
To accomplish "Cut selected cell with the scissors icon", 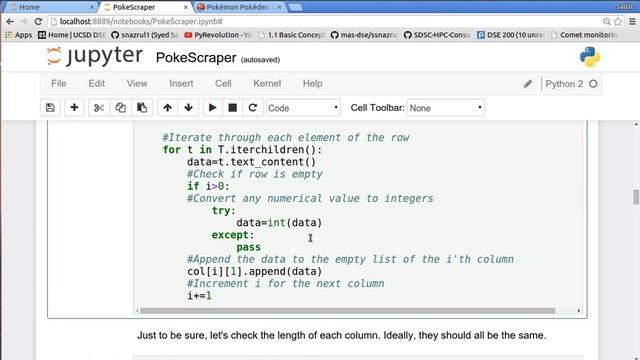I will coord(99,108).
